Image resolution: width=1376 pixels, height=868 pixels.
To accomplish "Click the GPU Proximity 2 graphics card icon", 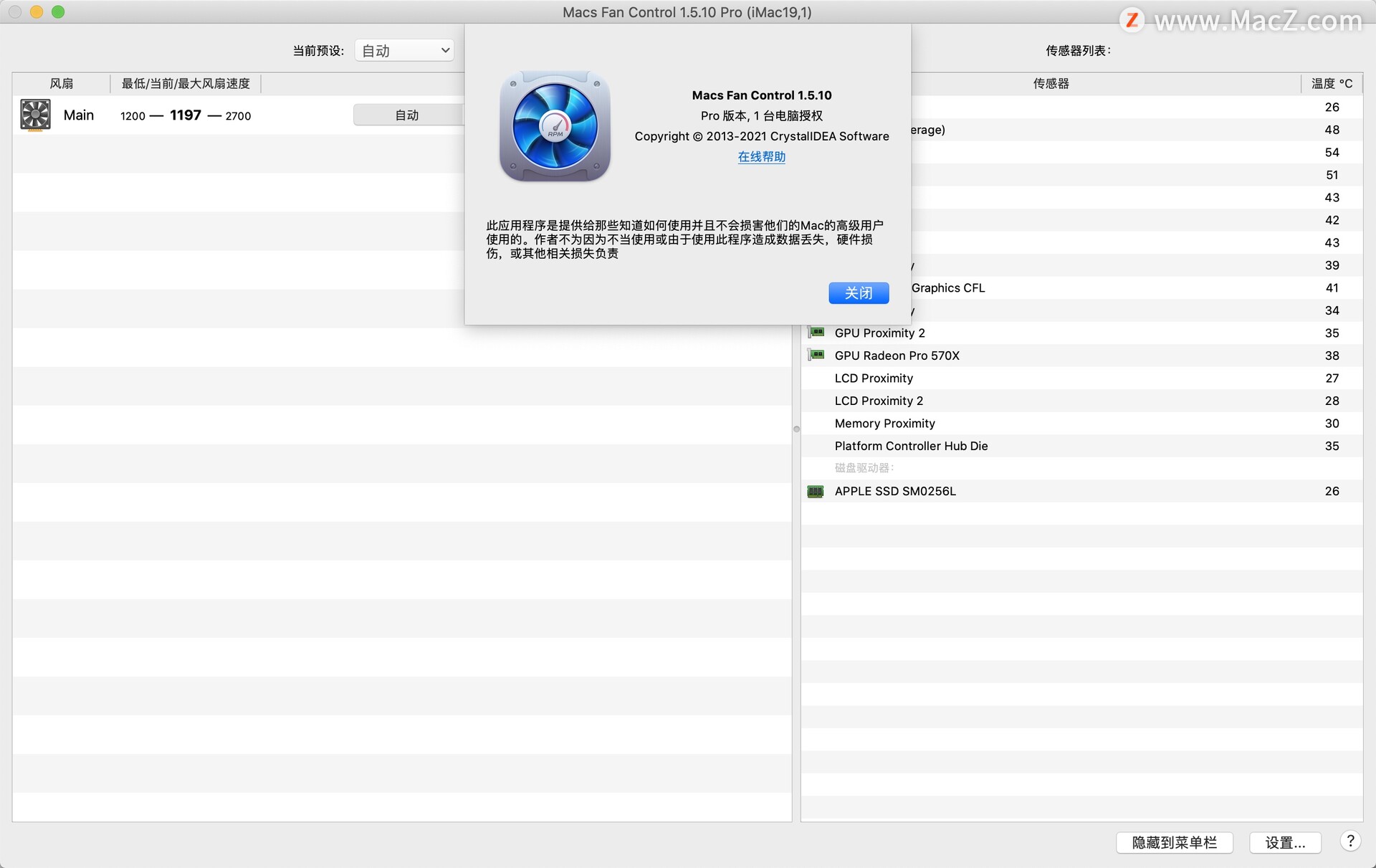I will [816, 332].
